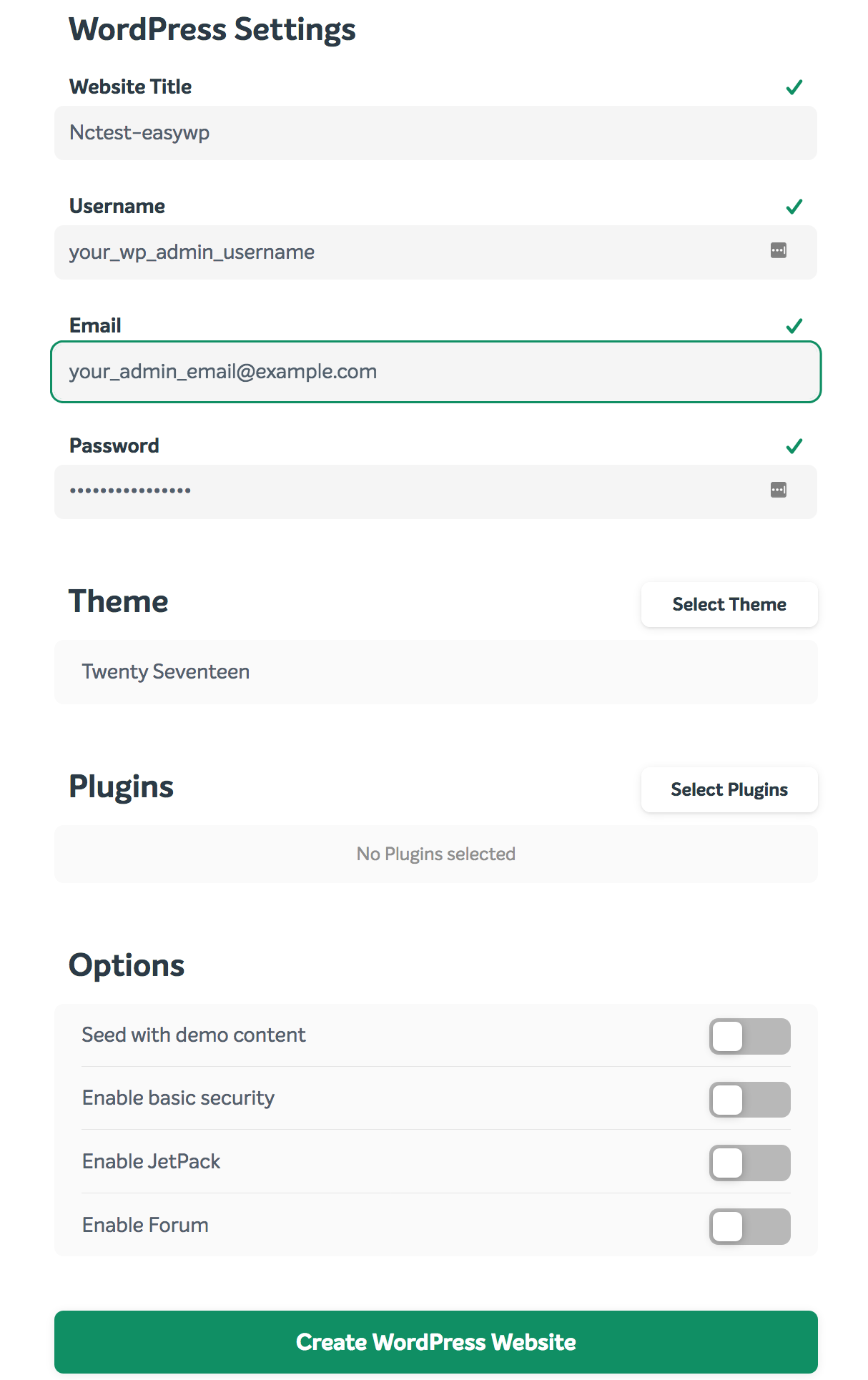The image size is (868, 1380).
Task: Click the password manager icon in Password field
Action: click(x=779, y=490)
